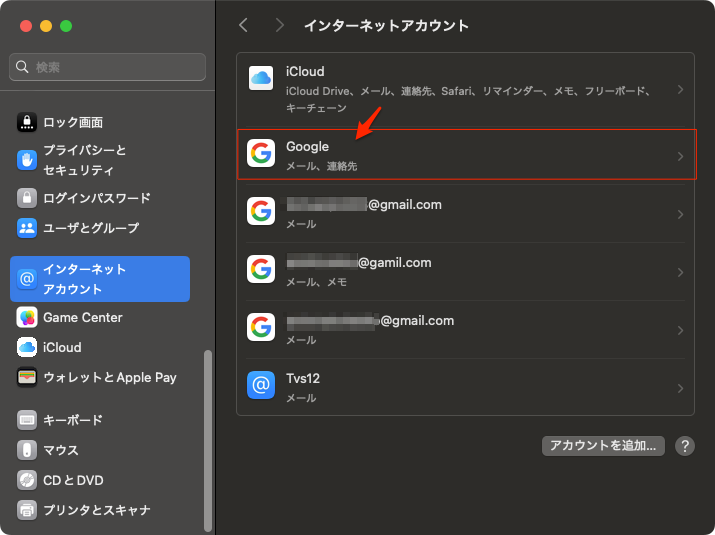The height and width of the screenshot is (535, 715).
Task: Expand the iCloud account row chevron
Action: pos(680,90)
